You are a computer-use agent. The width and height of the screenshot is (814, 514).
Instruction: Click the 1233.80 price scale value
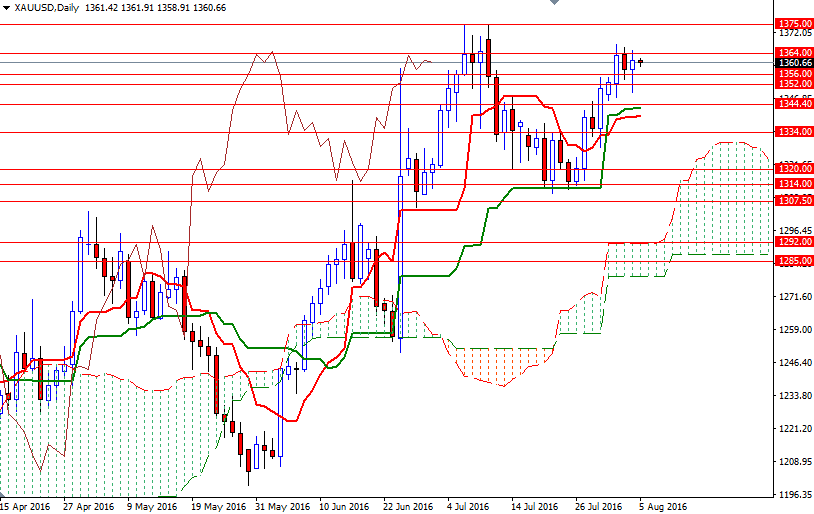point(795,396)
